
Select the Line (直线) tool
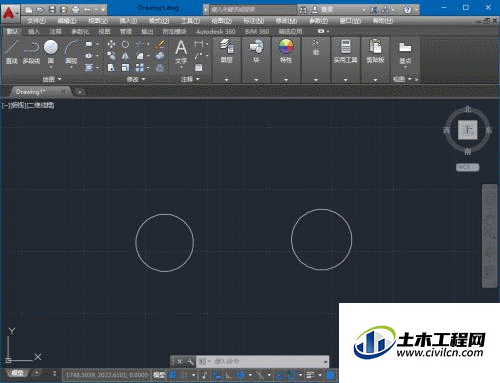(12, 52)
